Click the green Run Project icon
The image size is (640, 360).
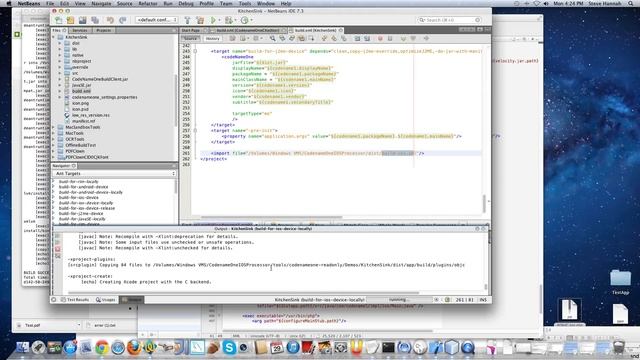tap(213, 20)
